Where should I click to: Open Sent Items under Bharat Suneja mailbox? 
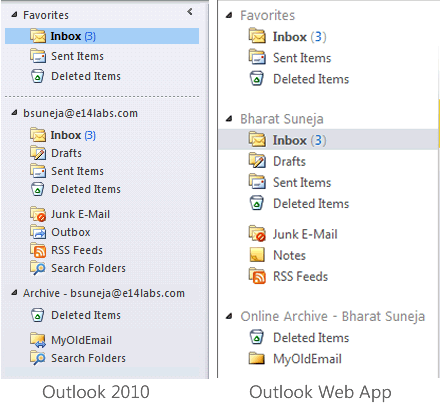(x=302, y=183)
